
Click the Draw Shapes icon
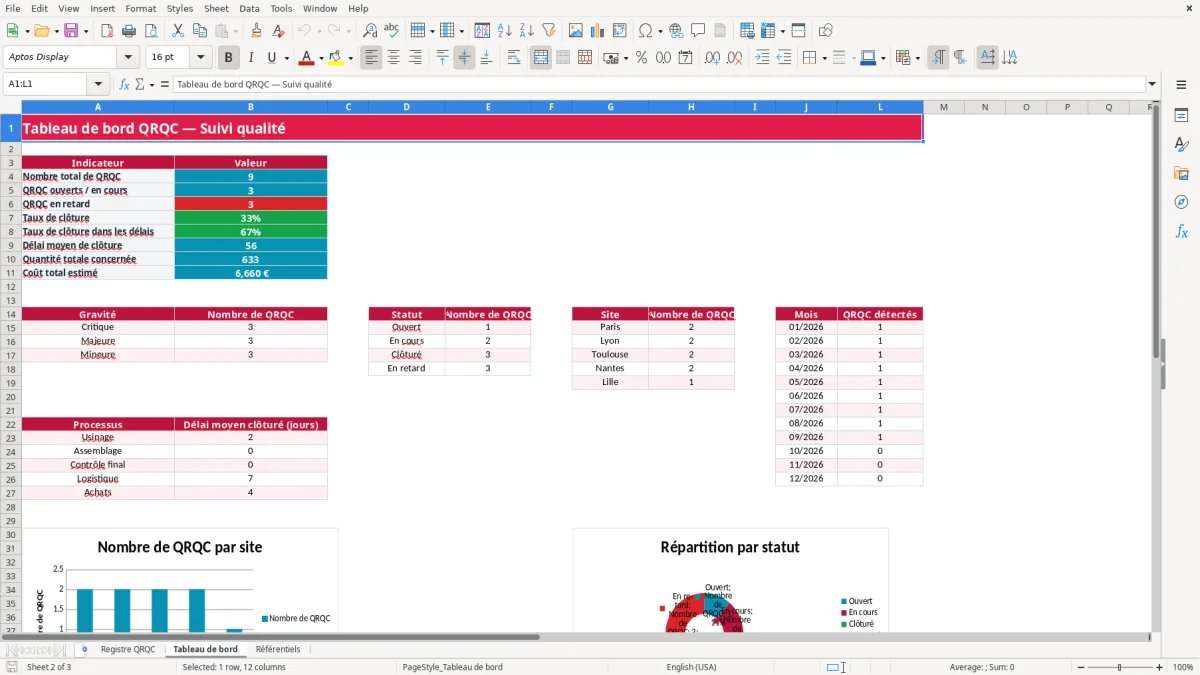tap(826, 31)
